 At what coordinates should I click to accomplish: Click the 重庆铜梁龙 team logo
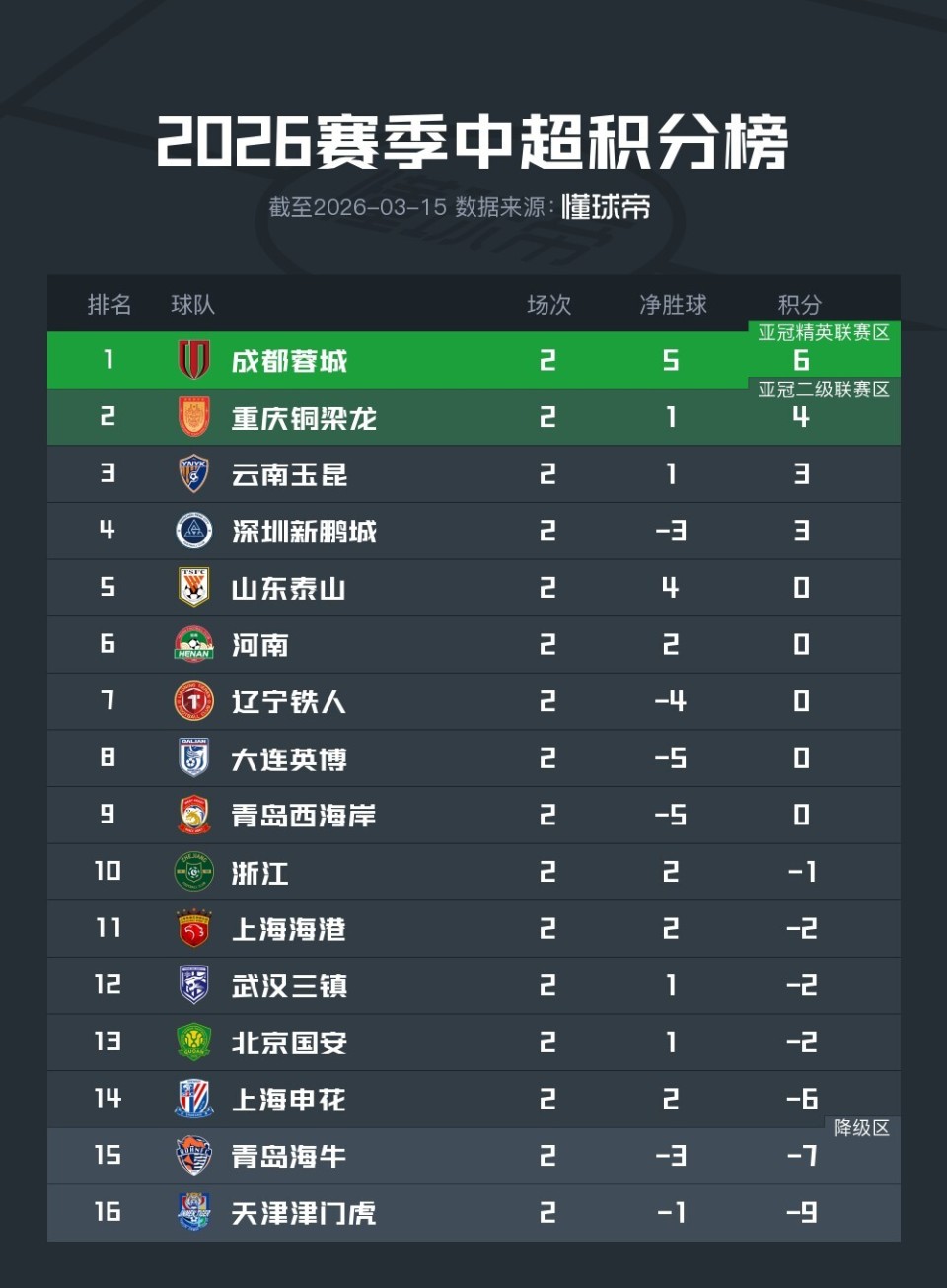193,417
